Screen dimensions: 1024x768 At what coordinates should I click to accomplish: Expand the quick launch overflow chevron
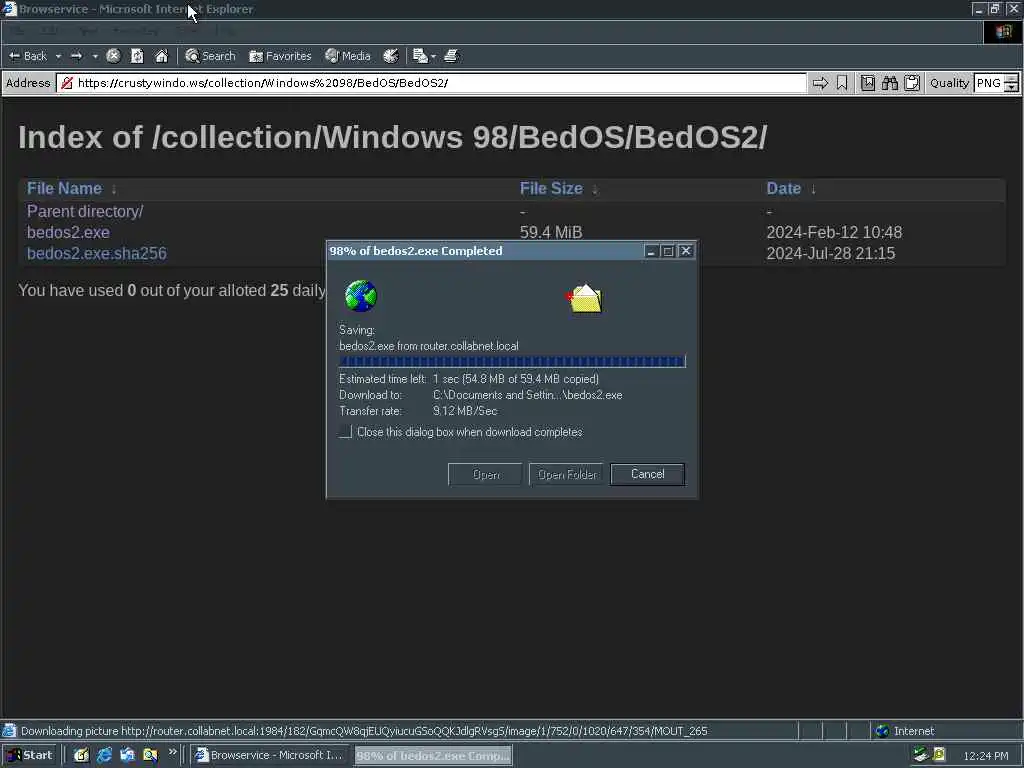[x=172, y=752]
